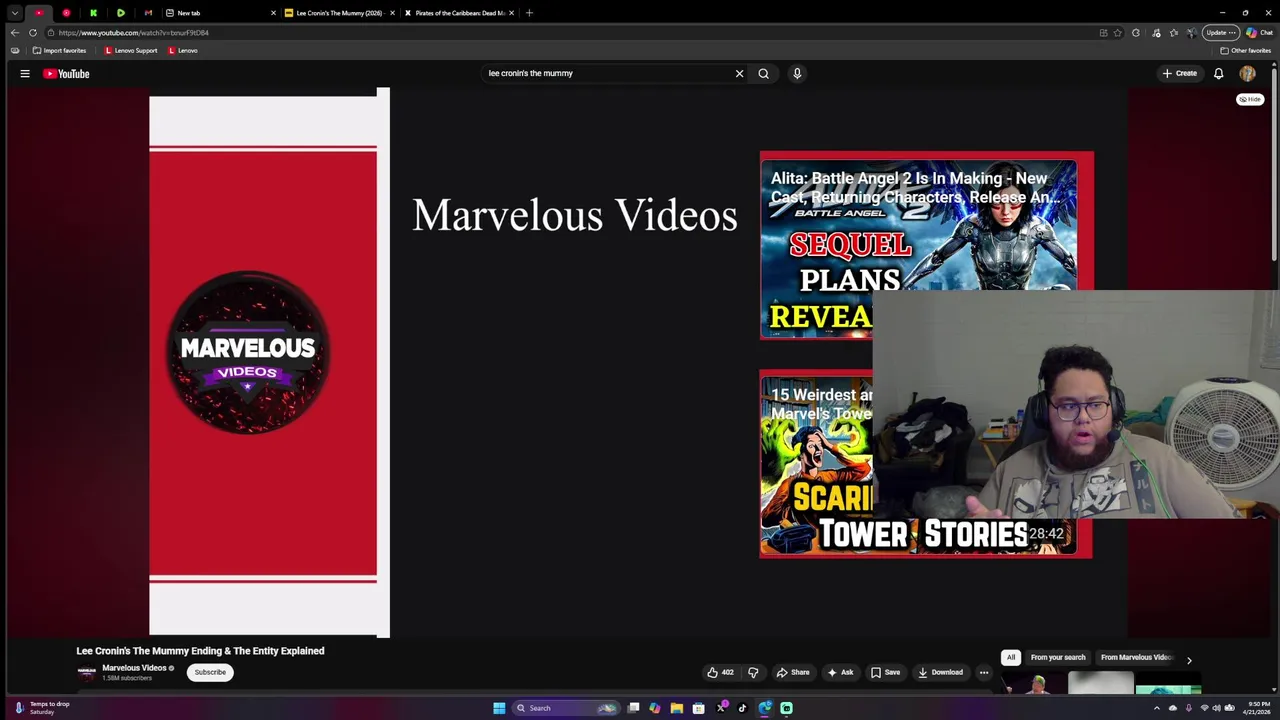Switch to the pinned Kick tab

[93, 13]
